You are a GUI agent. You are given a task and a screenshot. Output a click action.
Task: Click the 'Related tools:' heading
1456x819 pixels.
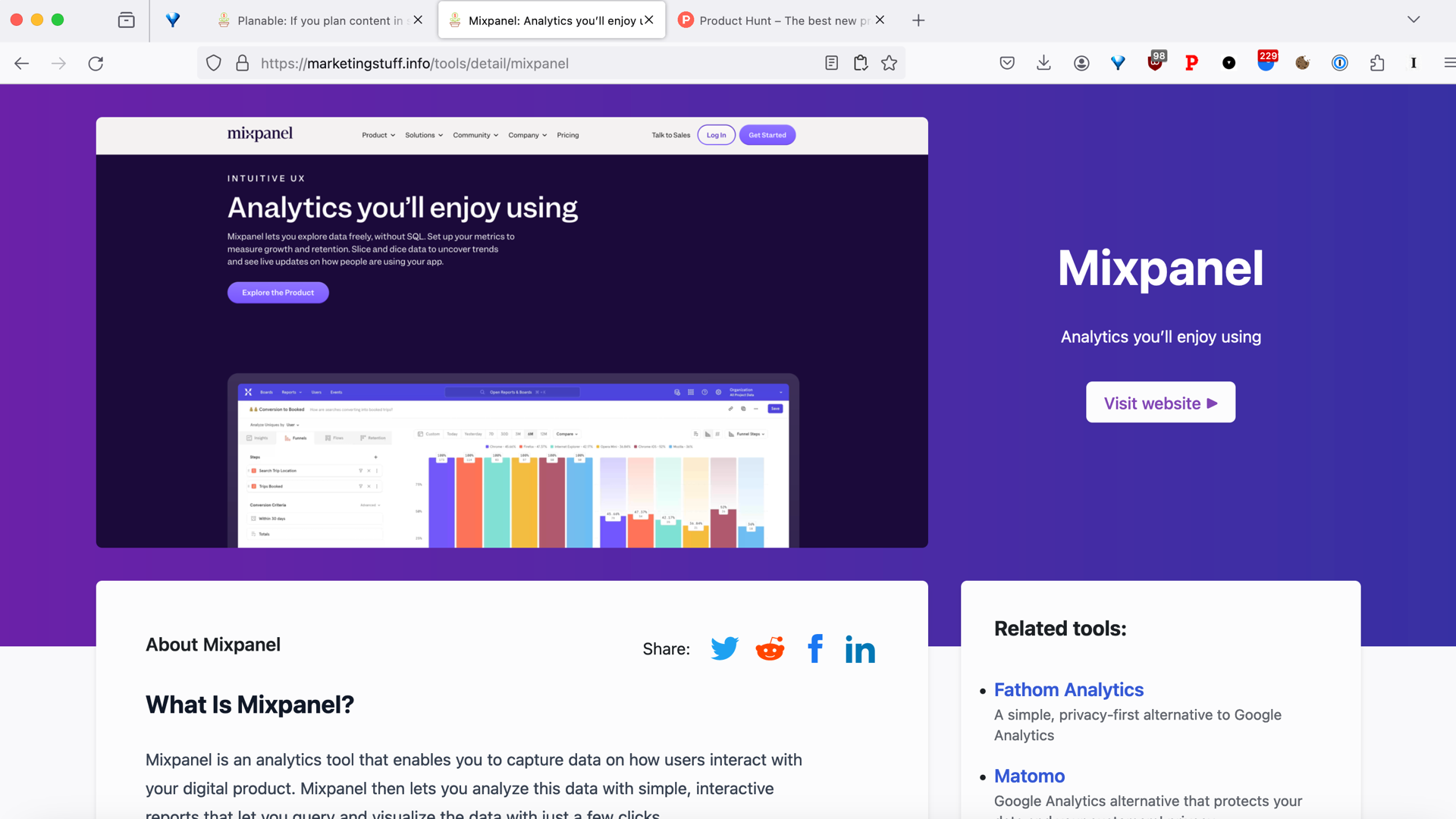[1060, 629]
